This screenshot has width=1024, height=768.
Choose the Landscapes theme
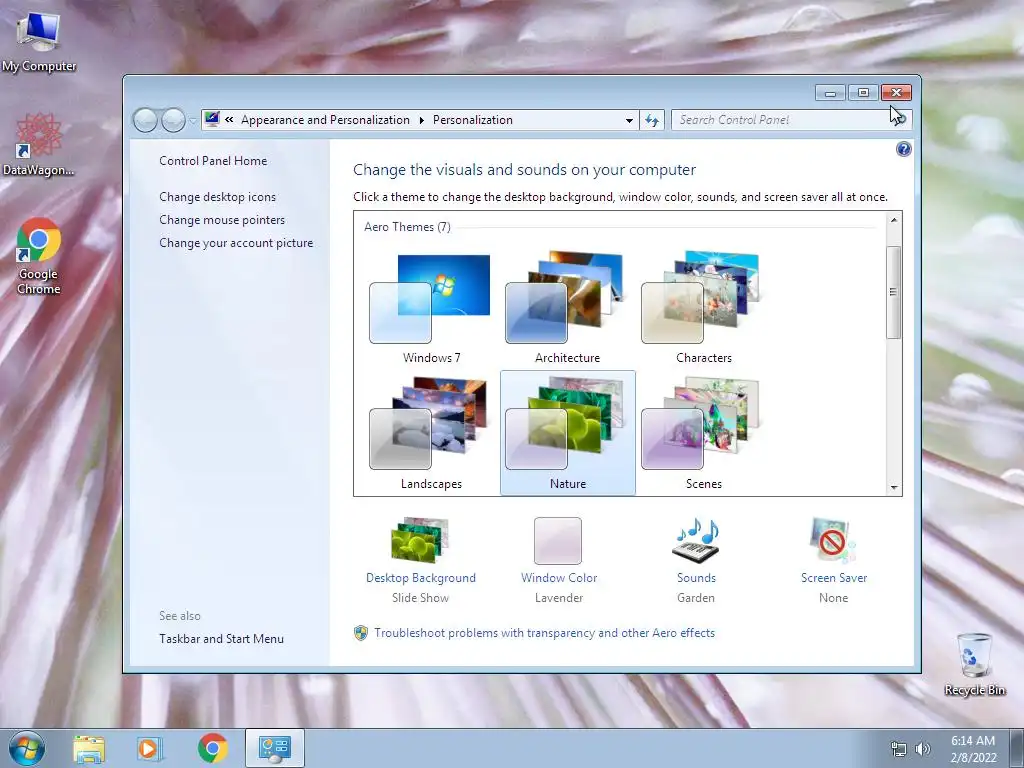[x=431, y=433]
